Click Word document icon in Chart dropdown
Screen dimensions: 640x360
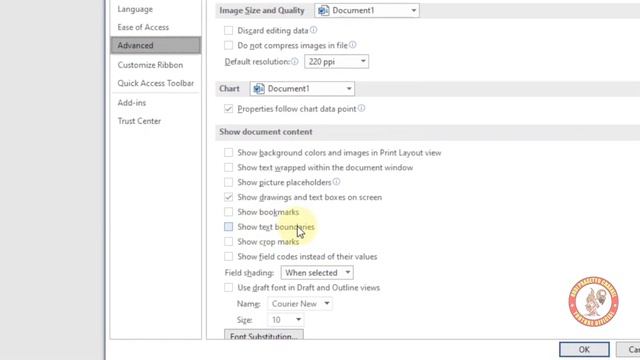click(259, 89)
